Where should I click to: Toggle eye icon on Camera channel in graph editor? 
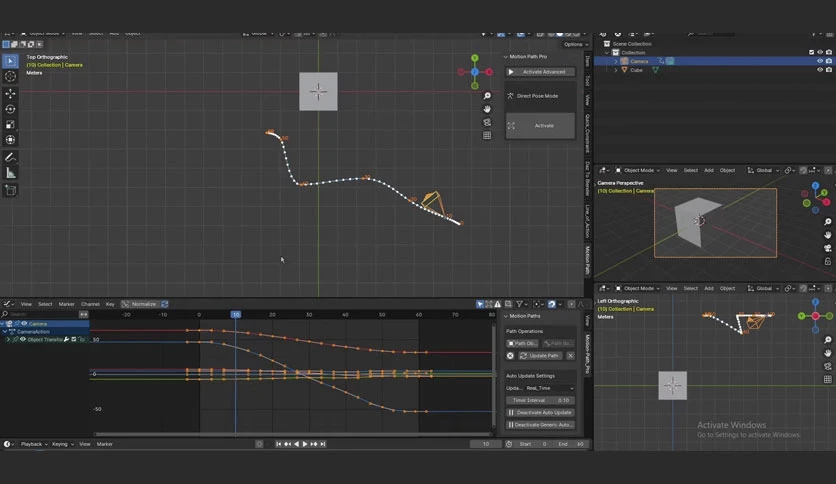point(24,324)
